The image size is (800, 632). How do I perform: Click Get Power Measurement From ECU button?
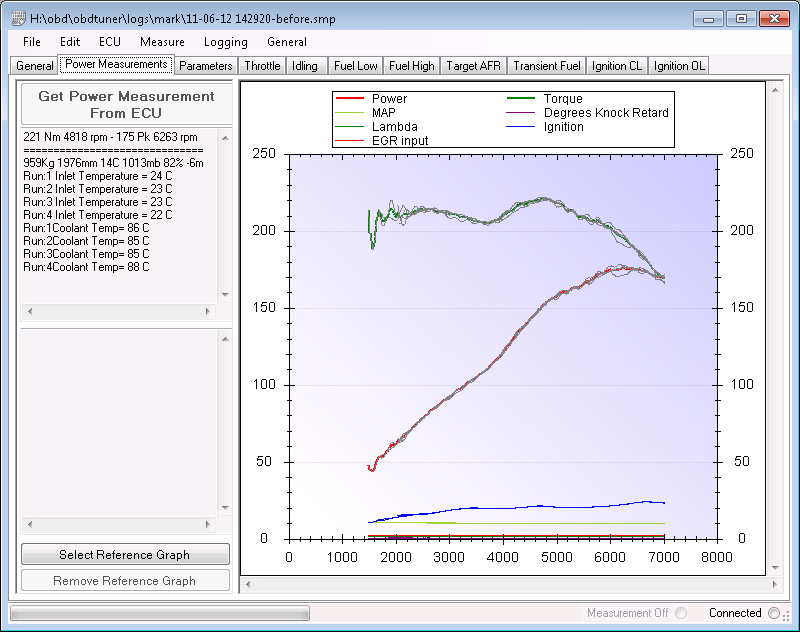click(x=126, y=105)
